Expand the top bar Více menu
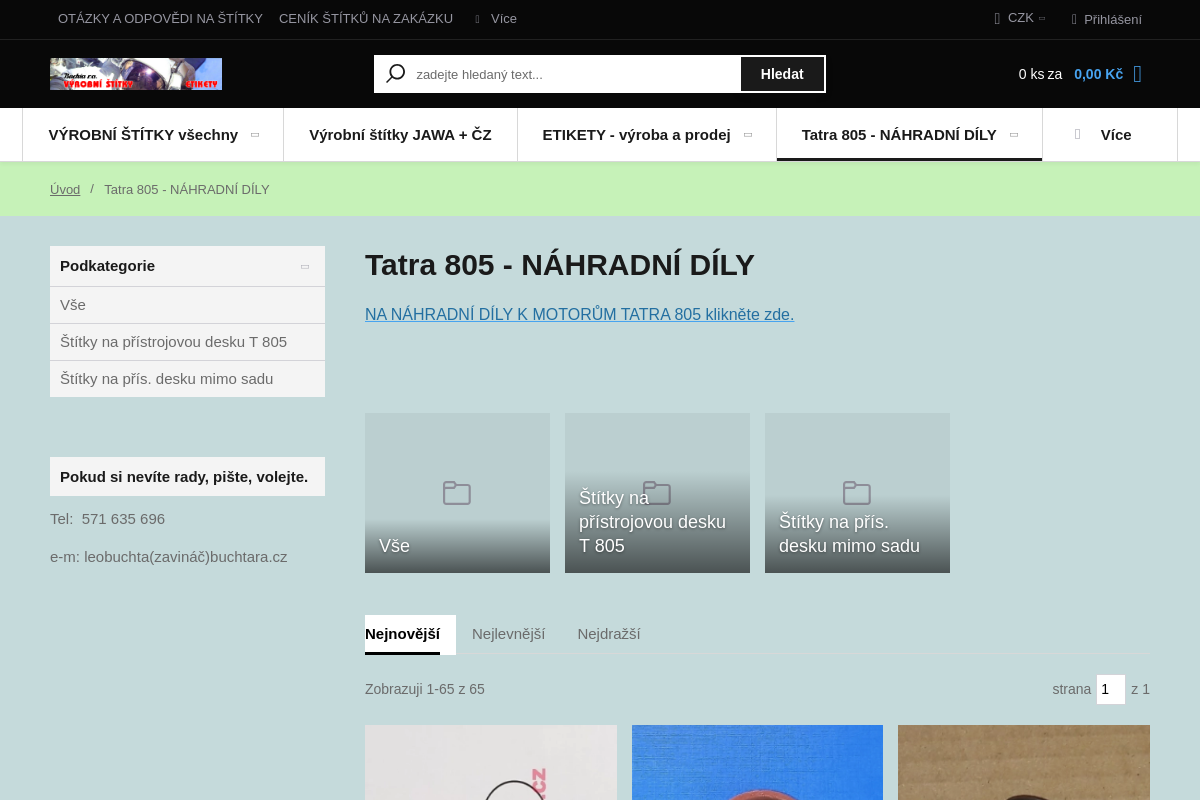This screenshot has width=1200, height=800. (495, 18)
